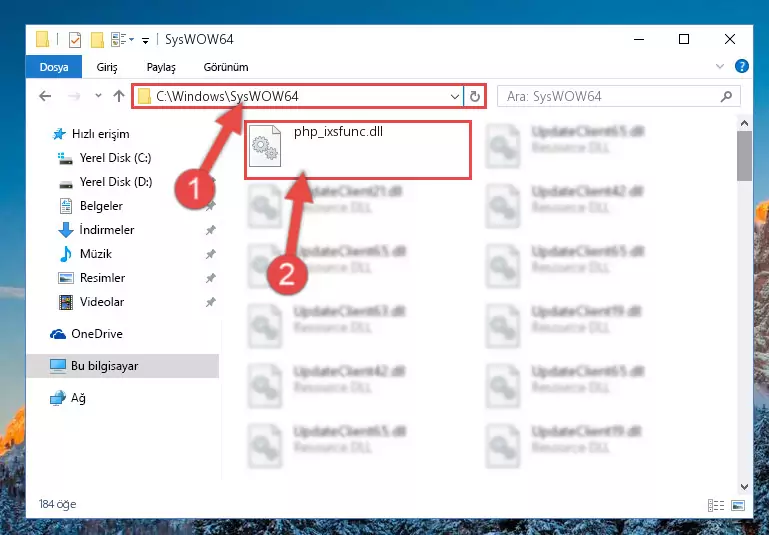Open the Paylaş ribbon tab
769x535 pixels.
(161, 67)
